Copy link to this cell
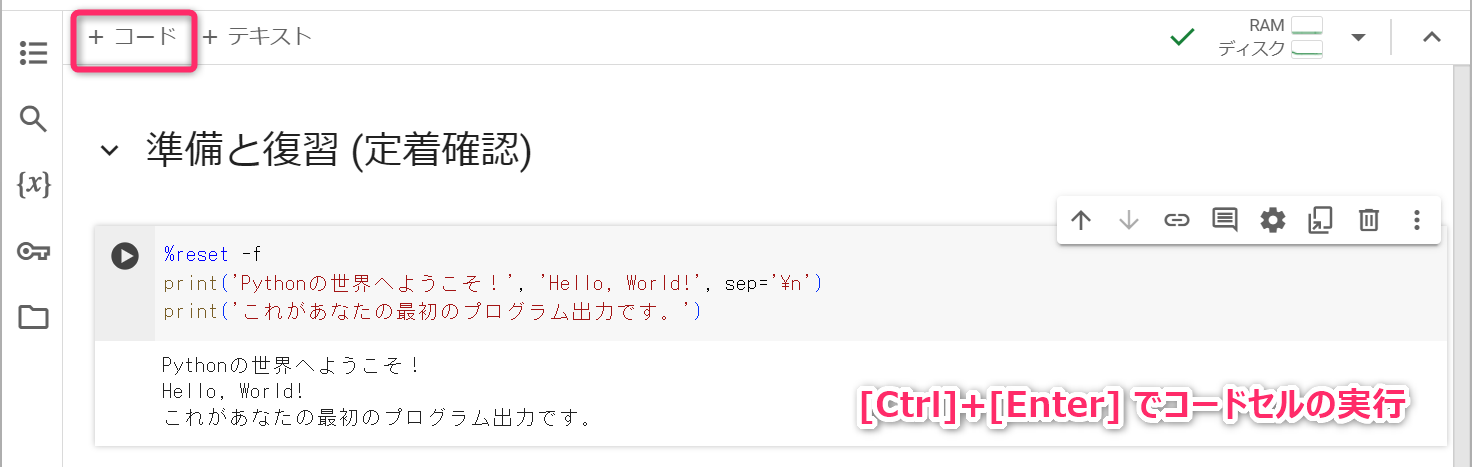The image size is (1472, 467). pyautogui.click(x=1177, y=220)
